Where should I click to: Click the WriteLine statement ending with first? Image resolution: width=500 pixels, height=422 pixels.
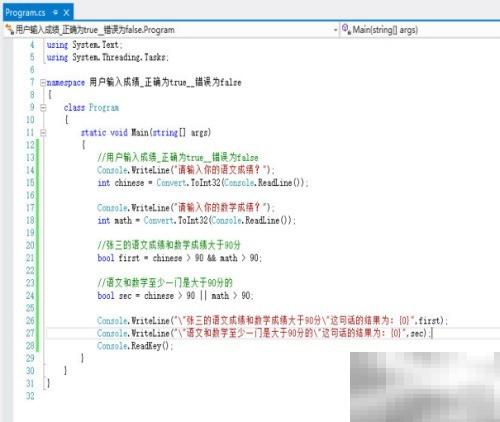pos(272,321)
